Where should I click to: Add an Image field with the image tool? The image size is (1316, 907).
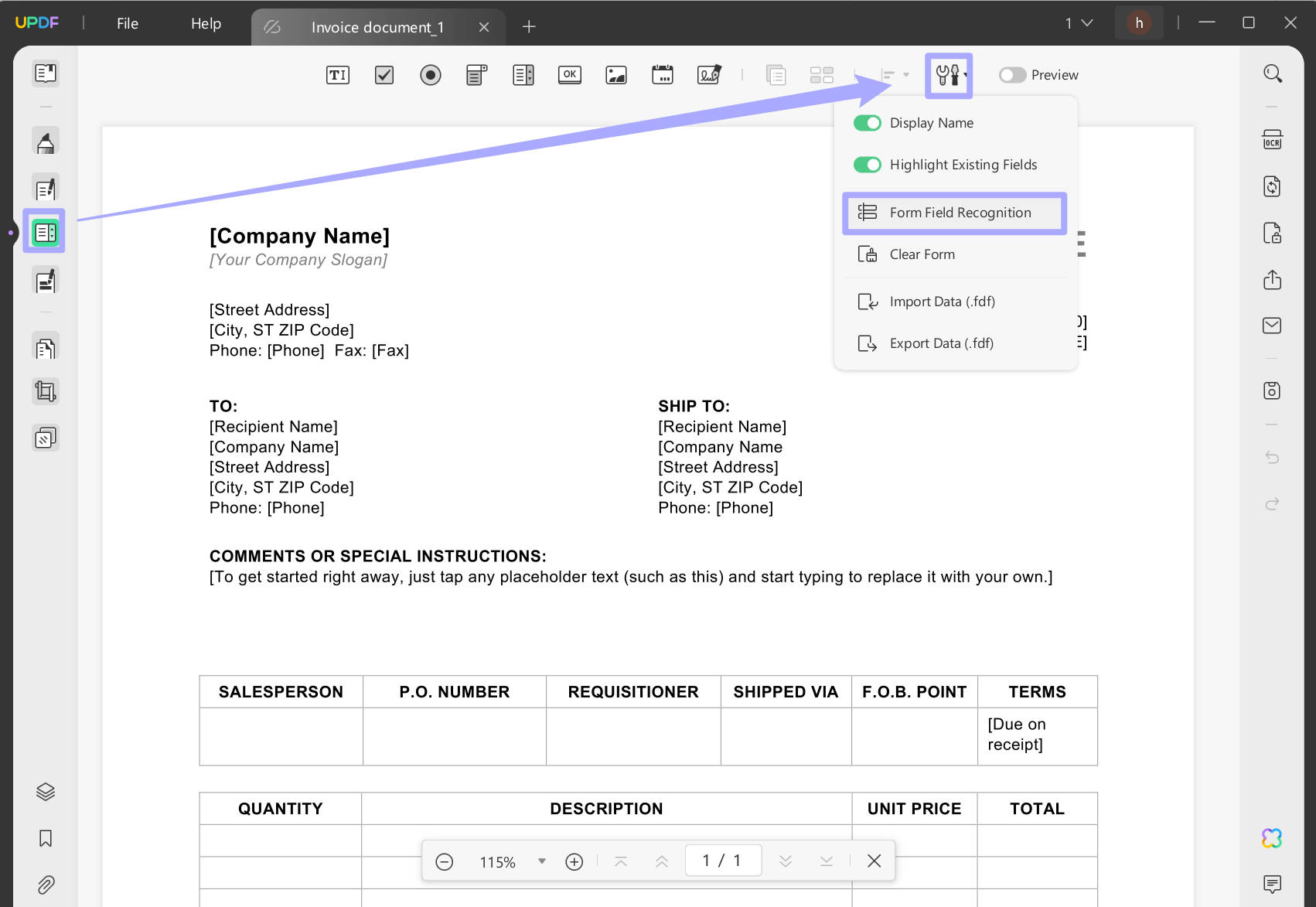tap(615, 74)
